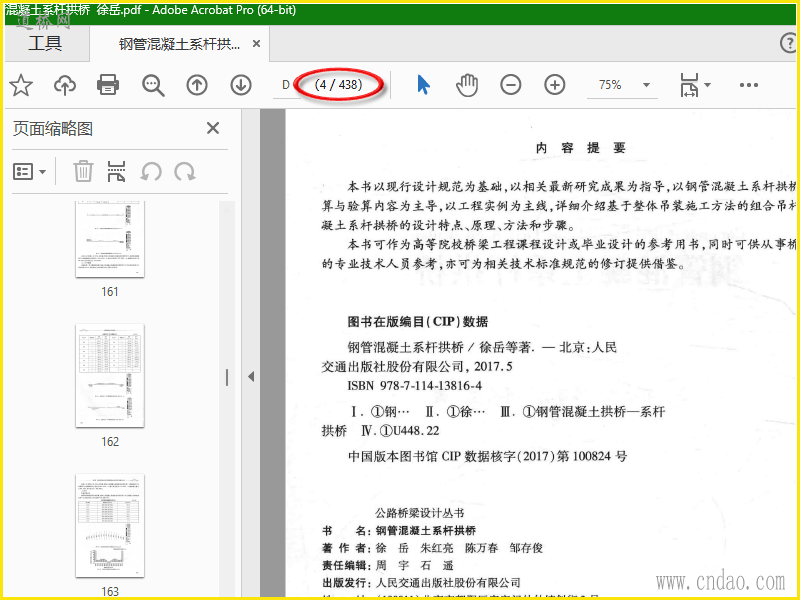Viewport: 800px width, 600px height.
Task: Zoom out with the minus icon
Action: pos(511,85)
